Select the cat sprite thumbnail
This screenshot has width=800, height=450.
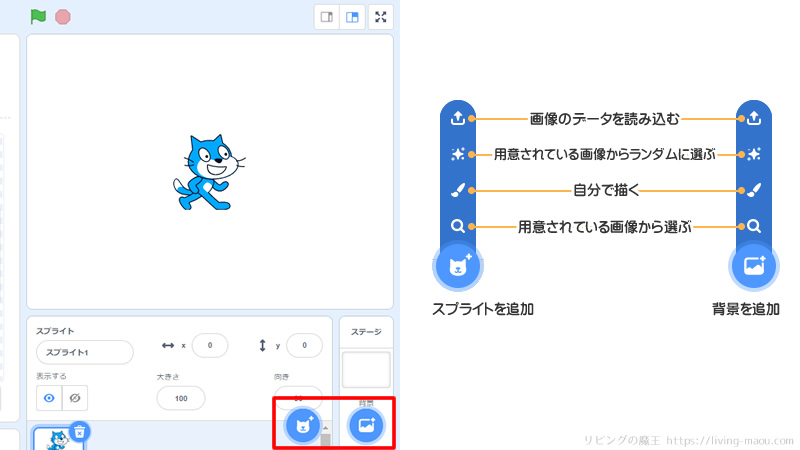coord(58,440)
